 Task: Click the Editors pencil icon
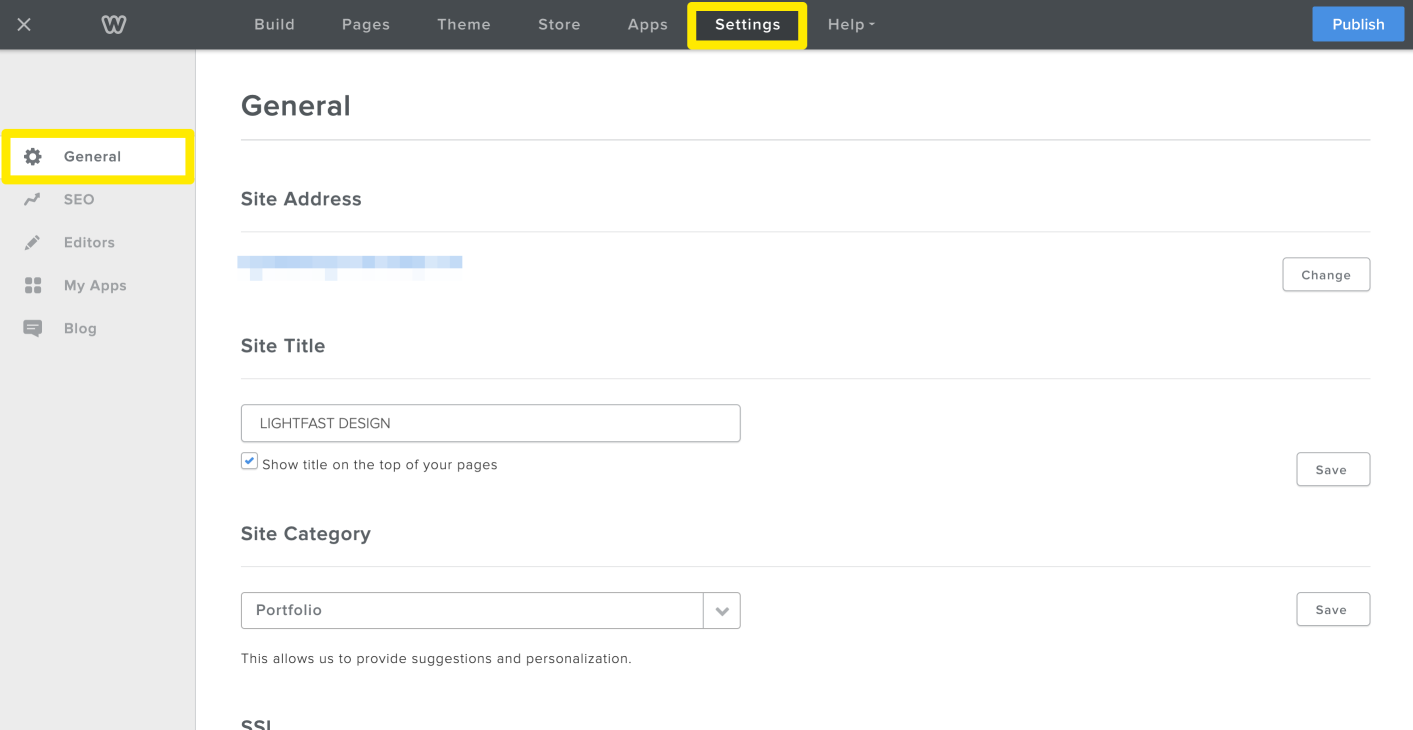33,242
